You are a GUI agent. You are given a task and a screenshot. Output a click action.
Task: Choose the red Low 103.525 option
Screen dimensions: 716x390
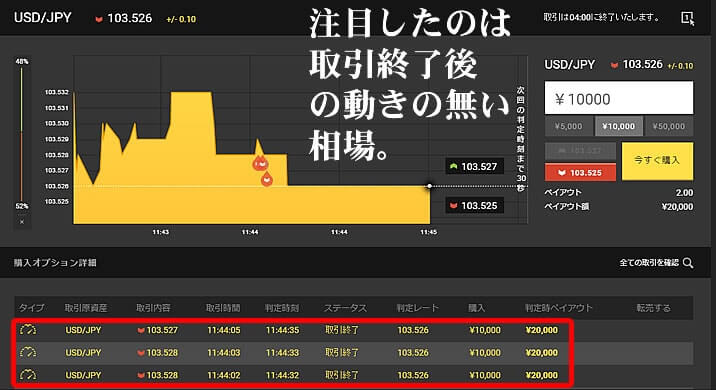(580, 173)
